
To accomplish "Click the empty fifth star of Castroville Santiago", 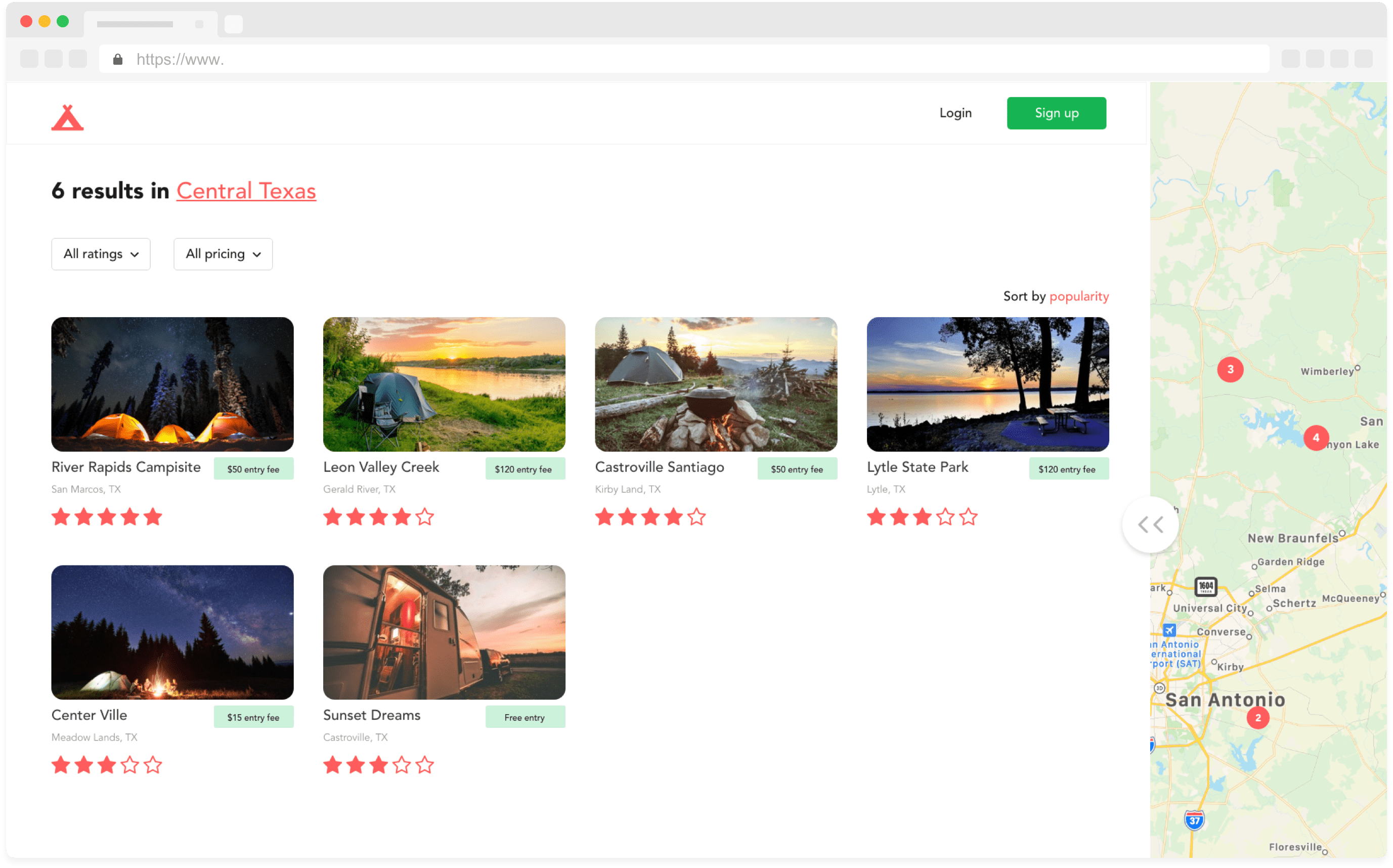I will click(x=696, y=516).
